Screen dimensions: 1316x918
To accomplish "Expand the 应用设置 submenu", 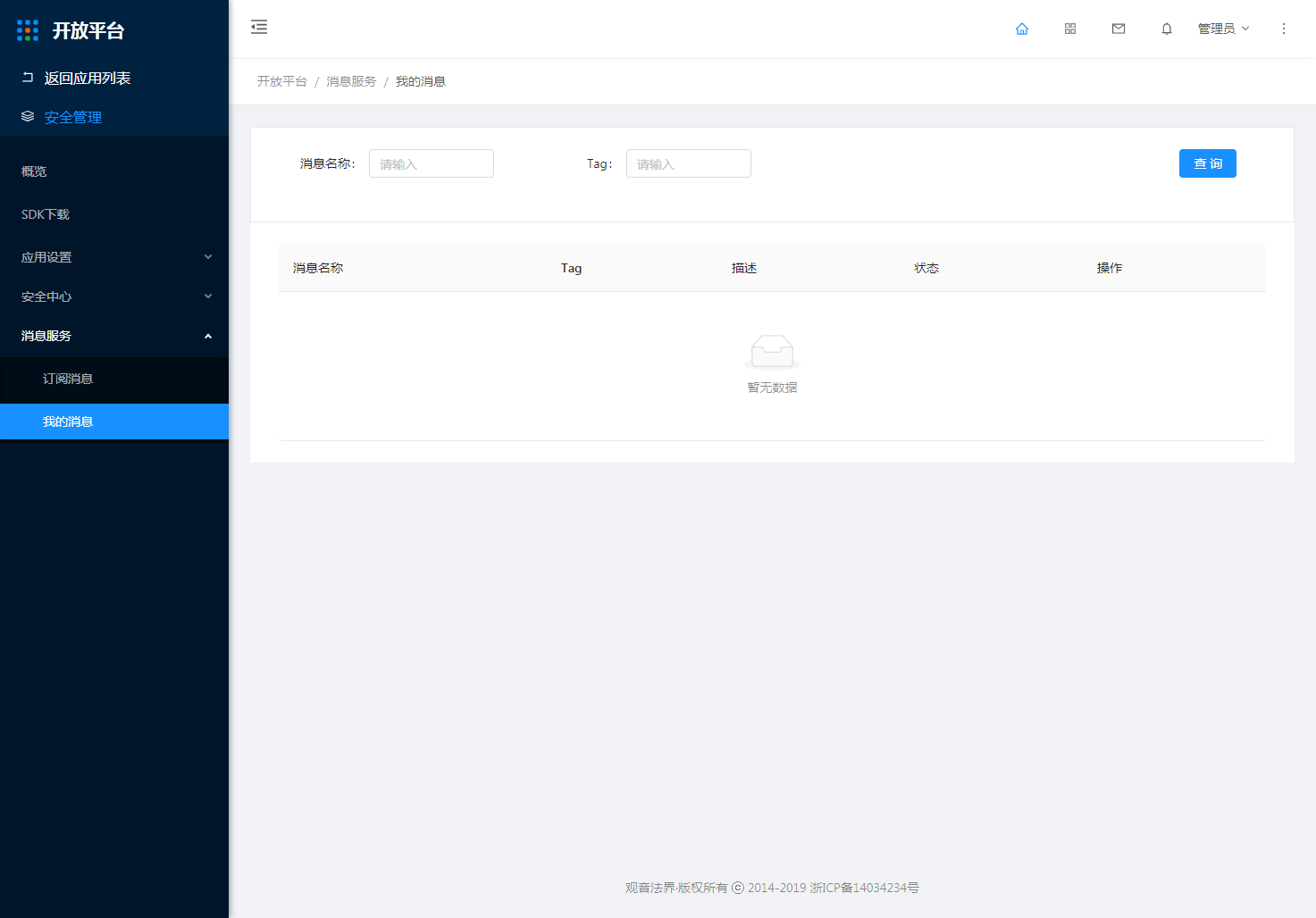I will tap(114, 257).
